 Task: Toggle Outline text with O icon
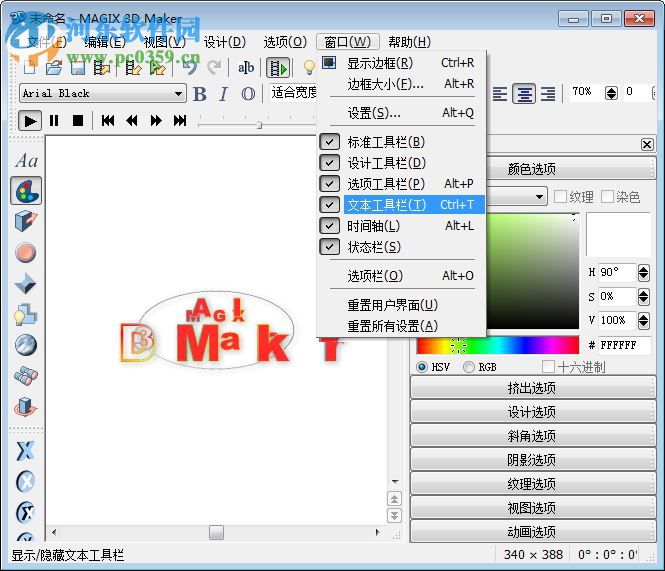(248, 94)
